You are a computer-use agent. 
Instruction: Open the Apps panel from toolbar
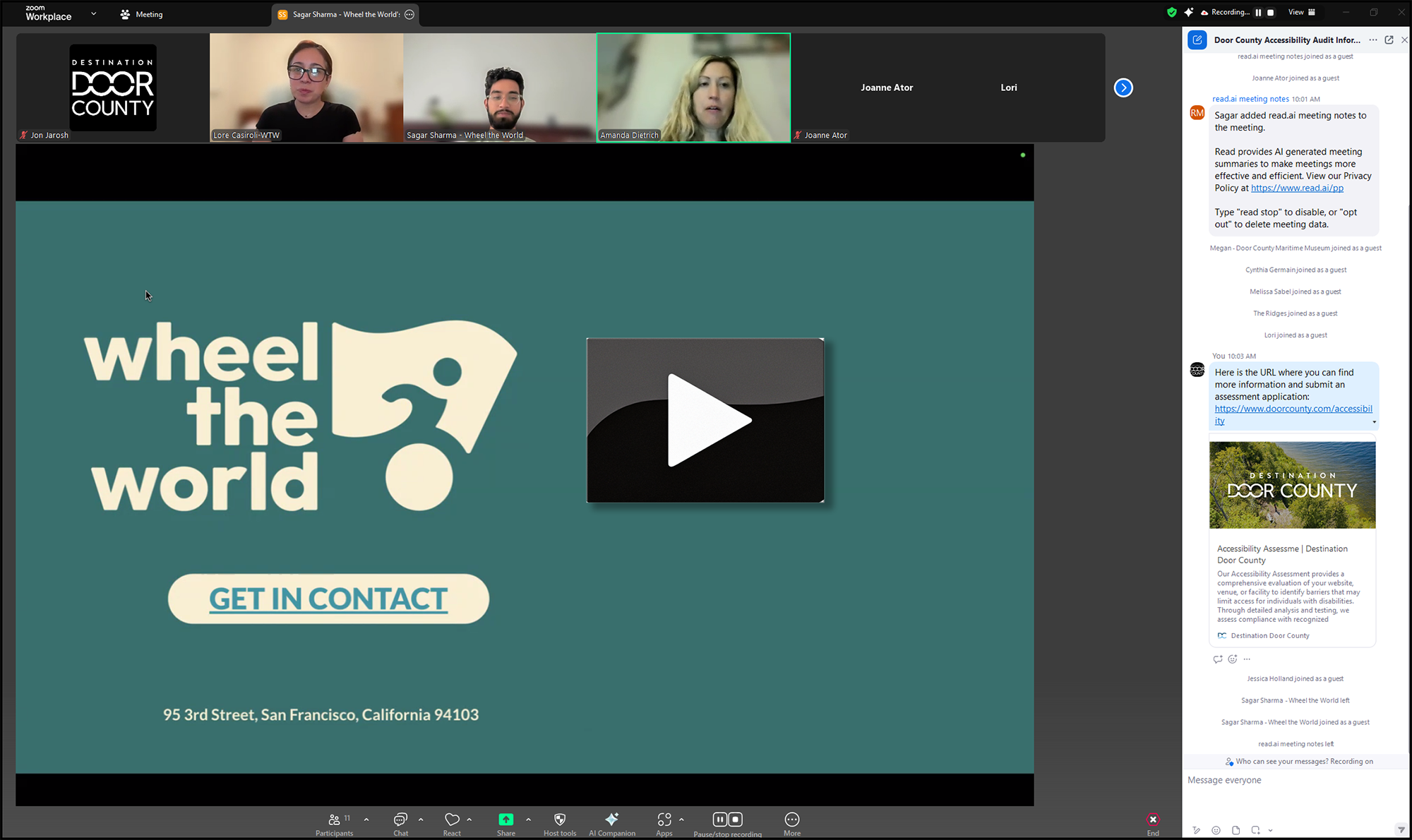[x=664, y=820]
